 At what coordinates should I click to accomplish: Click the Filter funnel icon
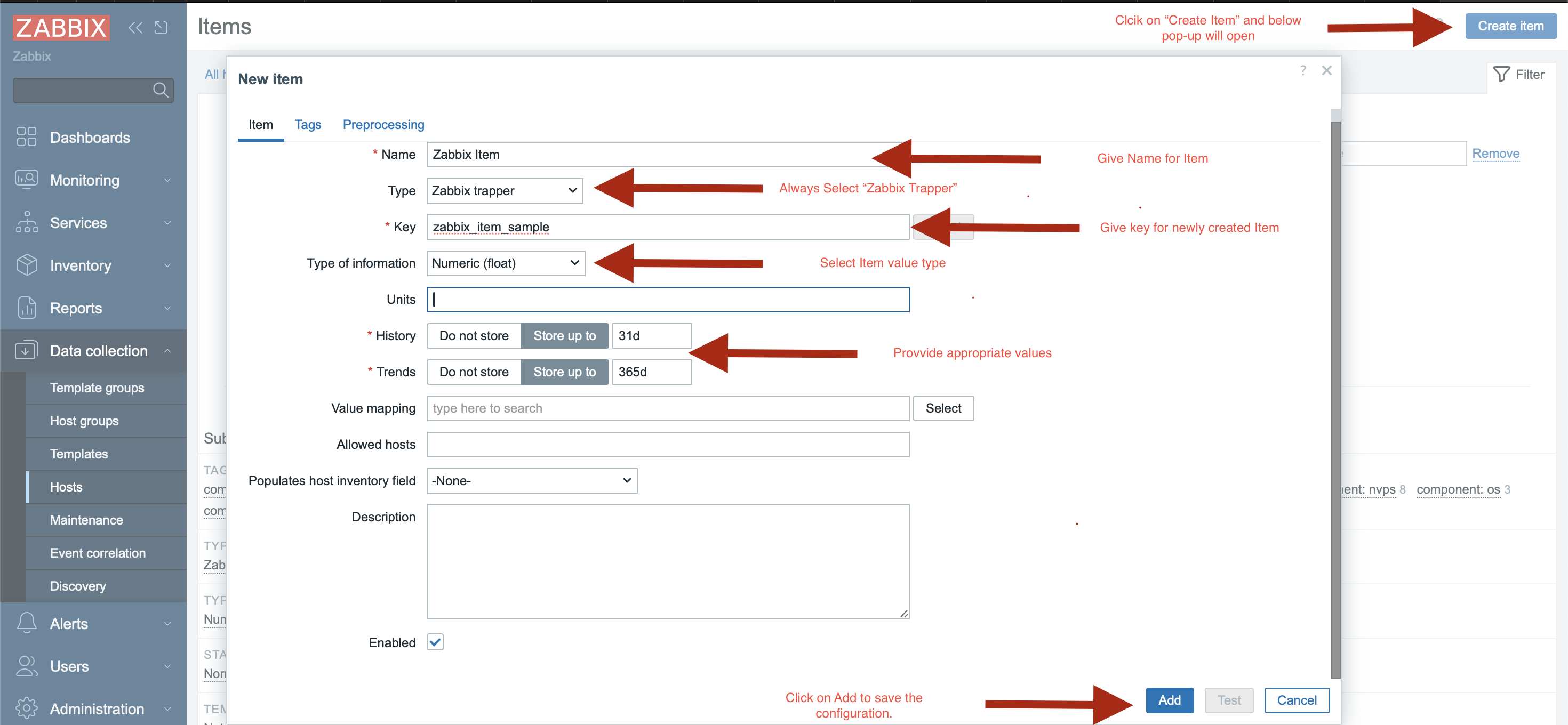point(1501,74)
